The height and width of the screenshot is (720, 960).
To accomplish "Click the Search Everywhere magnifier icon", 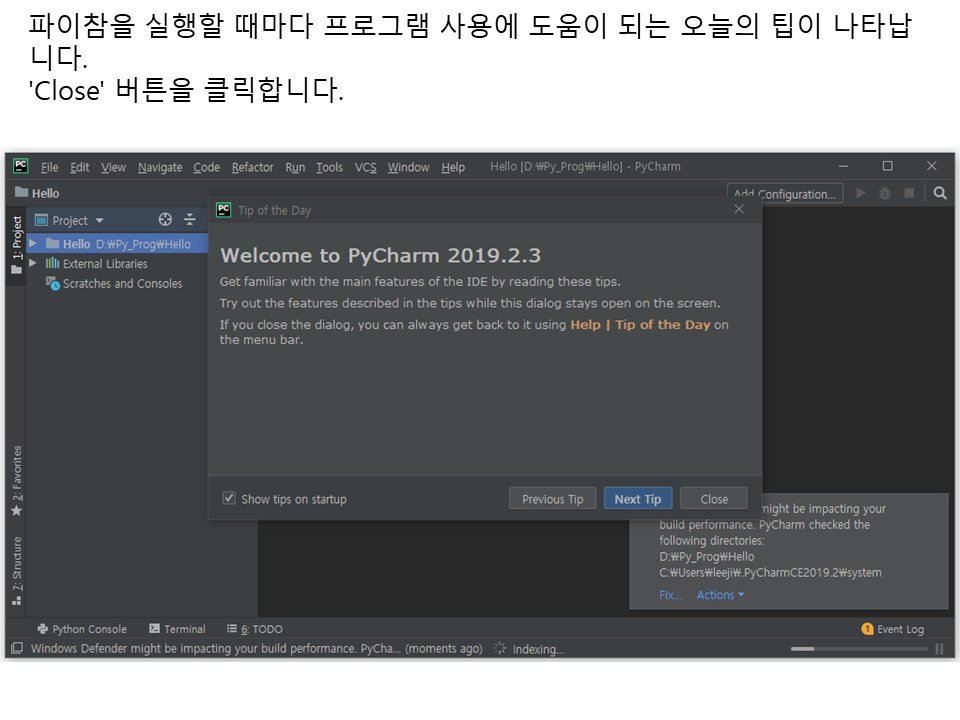I will tap(939, 193).
